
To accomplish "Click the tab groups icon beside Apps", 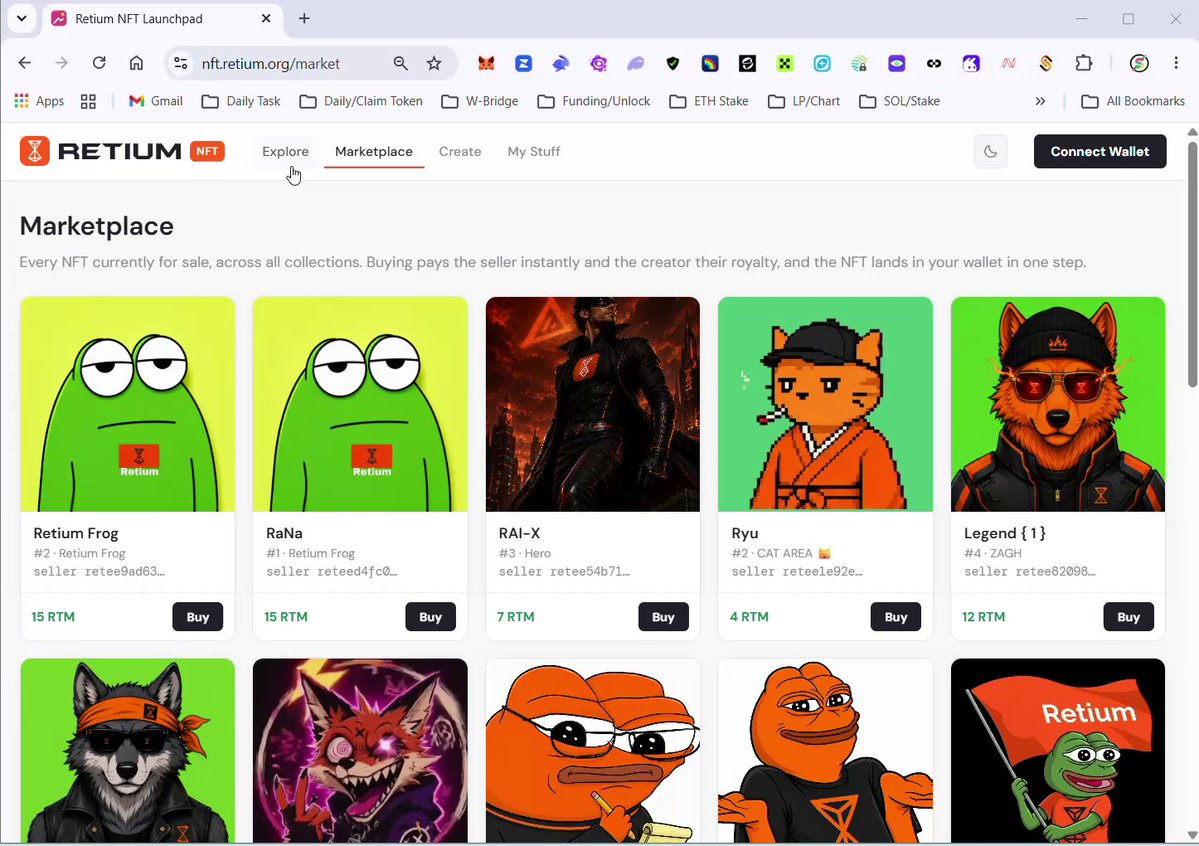I will coord(89,101).
